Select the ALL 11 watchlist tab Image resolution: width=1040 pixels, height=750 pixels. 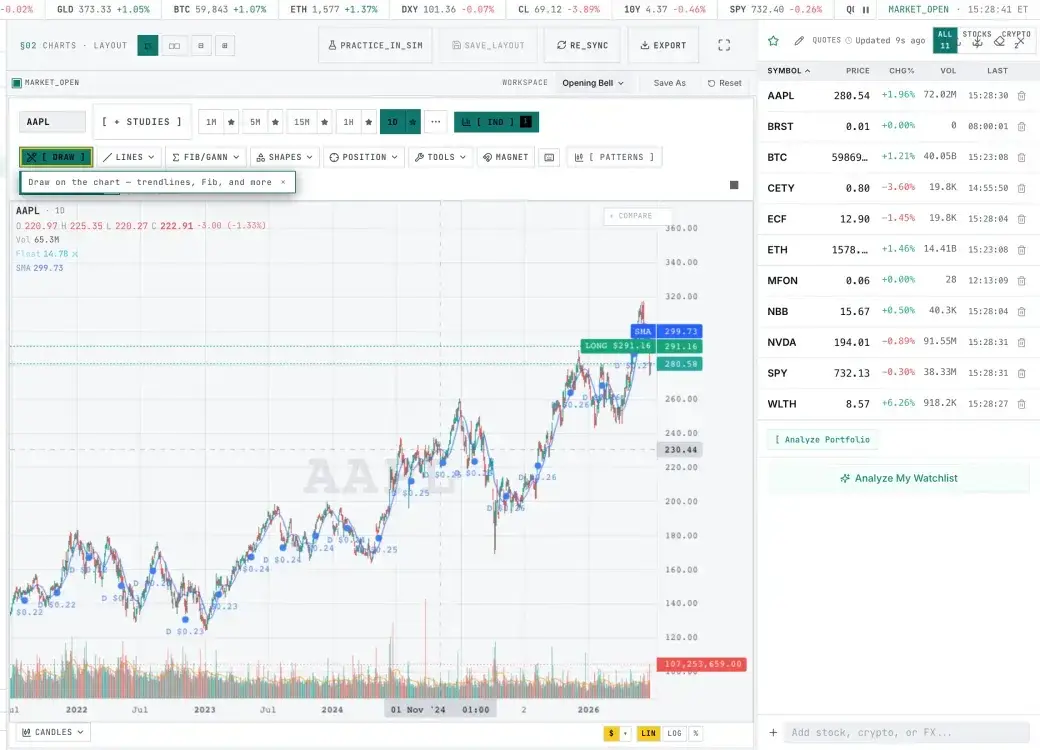coord(945,40)
